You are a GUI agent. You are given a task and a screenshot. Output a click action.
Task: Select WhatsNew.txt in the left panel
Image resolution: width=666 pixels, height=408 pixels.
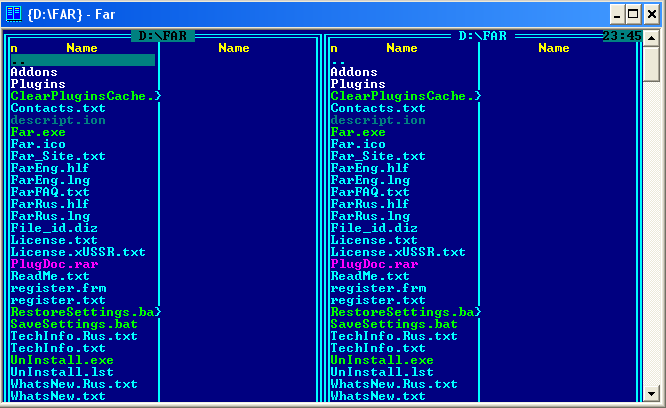(58, 396)
